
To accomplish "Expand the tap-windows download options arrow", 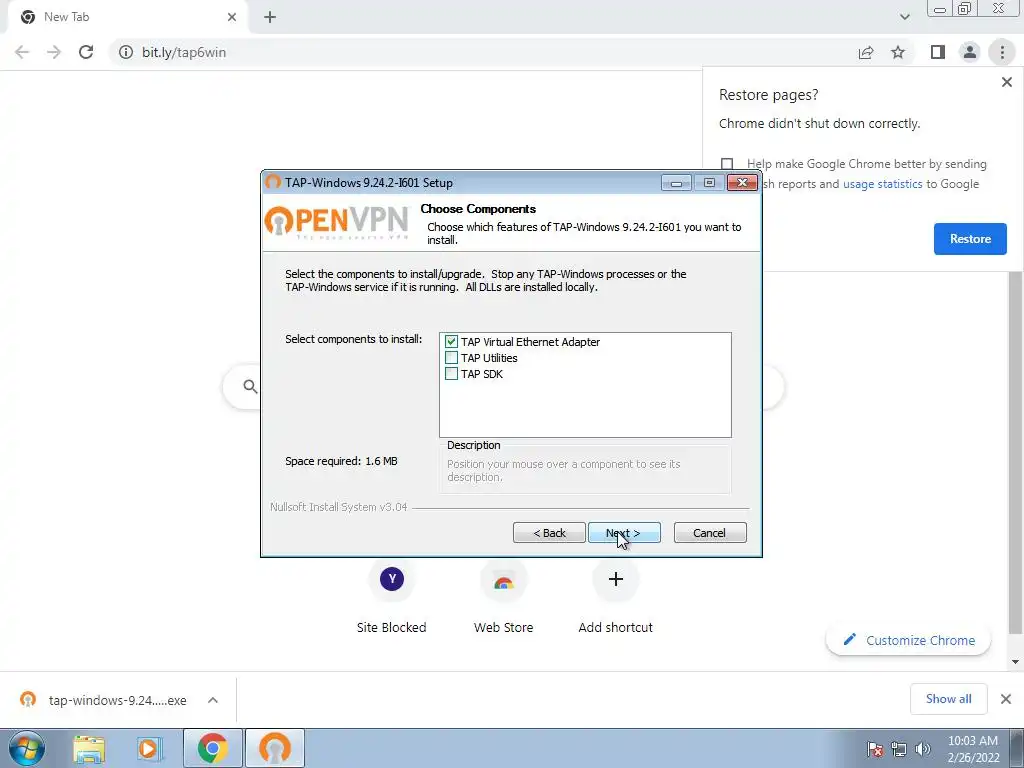I will (213, 700).
